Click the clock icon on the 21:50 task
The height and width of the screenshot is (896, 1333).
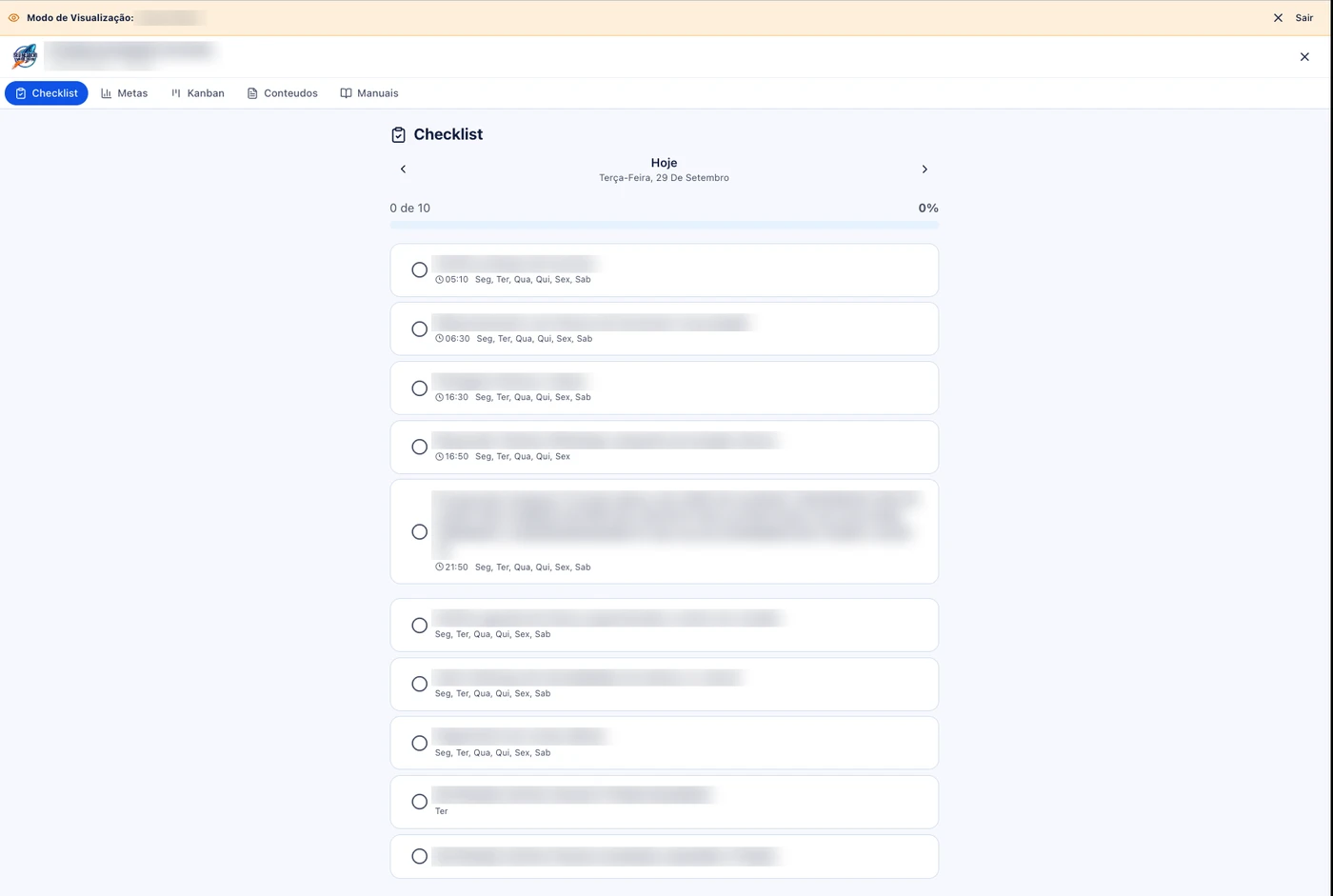tap(439, 567)
